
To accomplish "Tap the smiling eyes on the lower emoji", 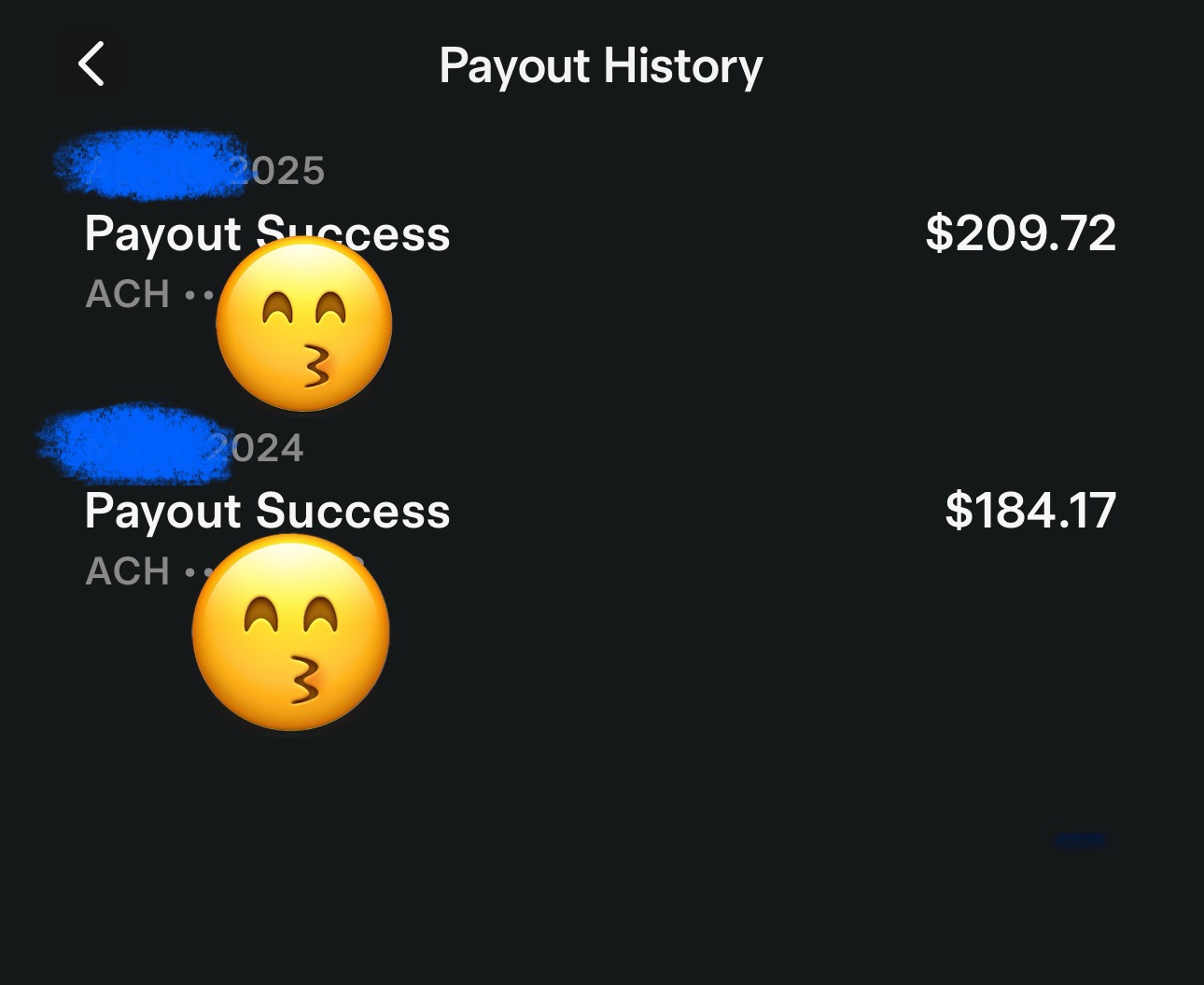I will (x=291, y=614).
